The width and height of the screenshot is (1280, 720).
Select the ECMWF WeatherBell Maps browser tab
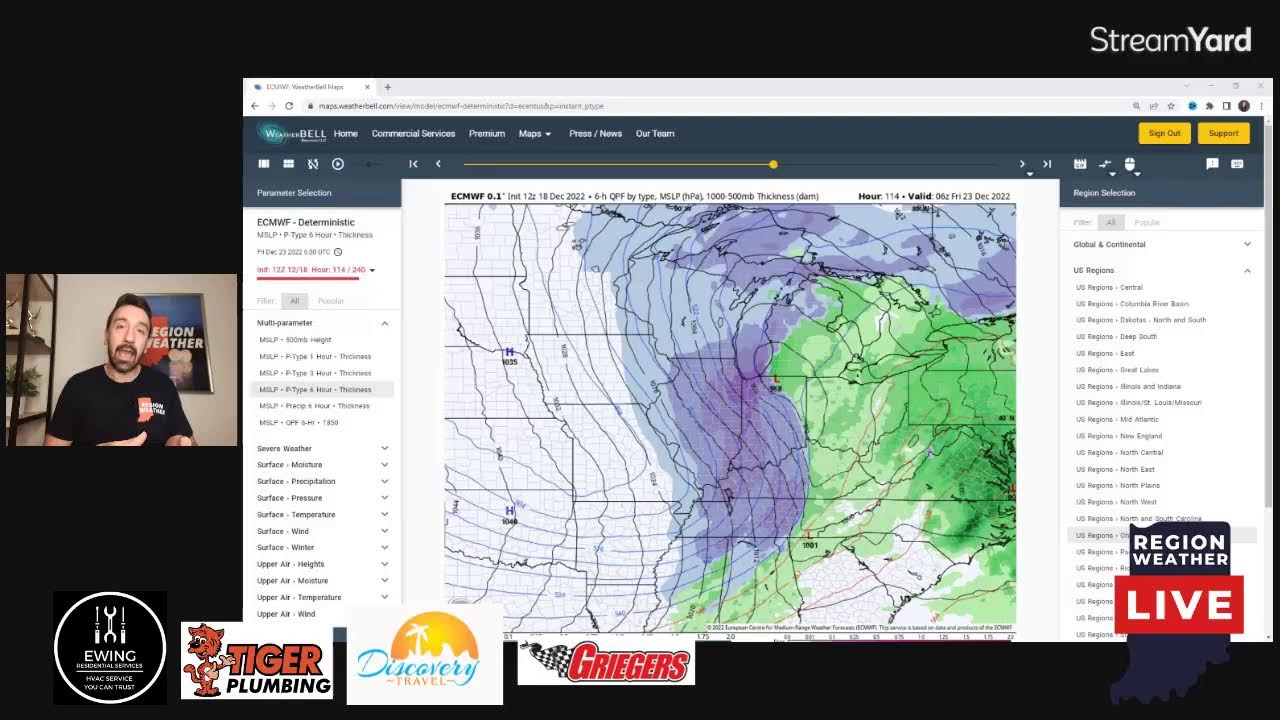tap(310, 87)
